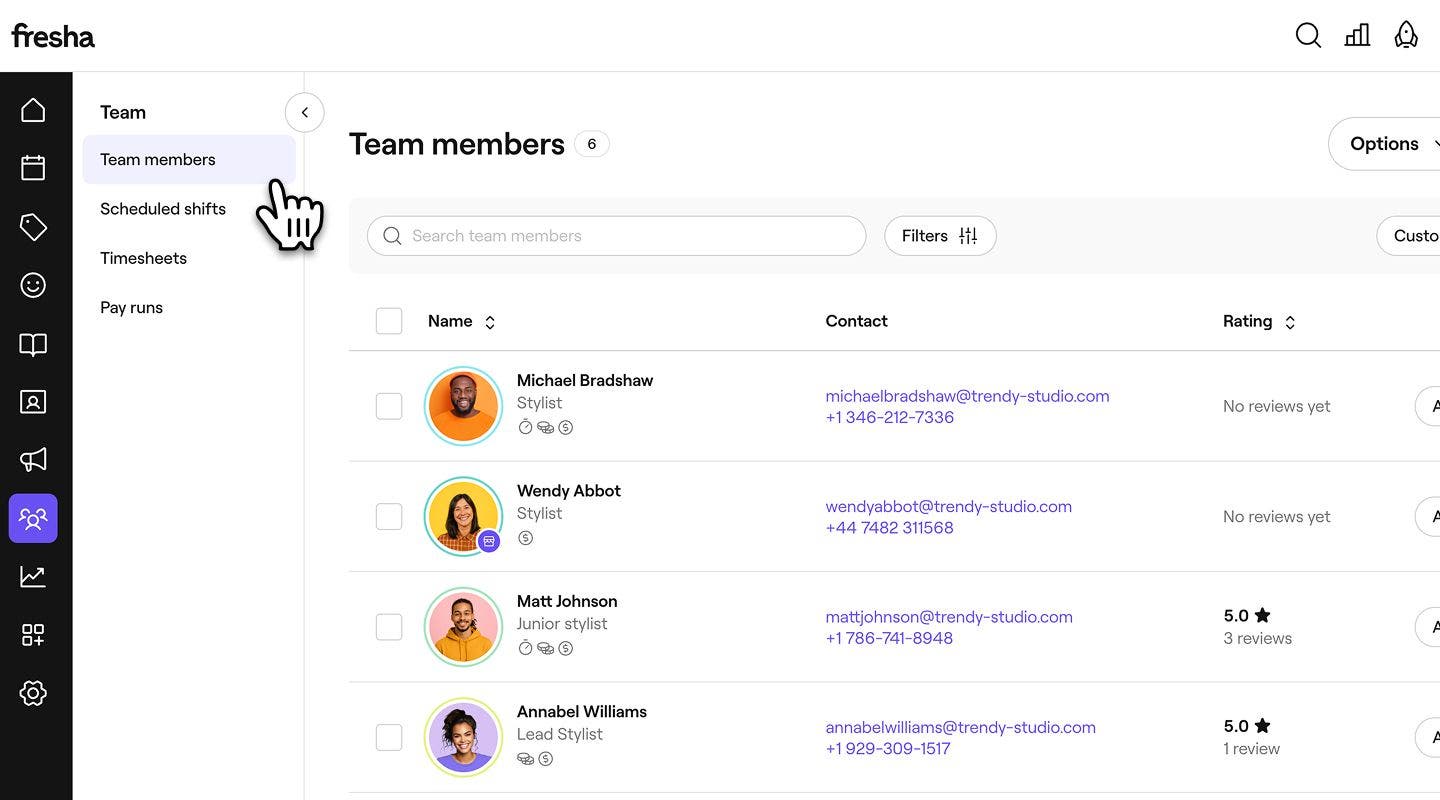The height and width of the screenshot is (800, 1440).
Task: Select Matt Johnson's row checkbox
Action: coord(389,627)
